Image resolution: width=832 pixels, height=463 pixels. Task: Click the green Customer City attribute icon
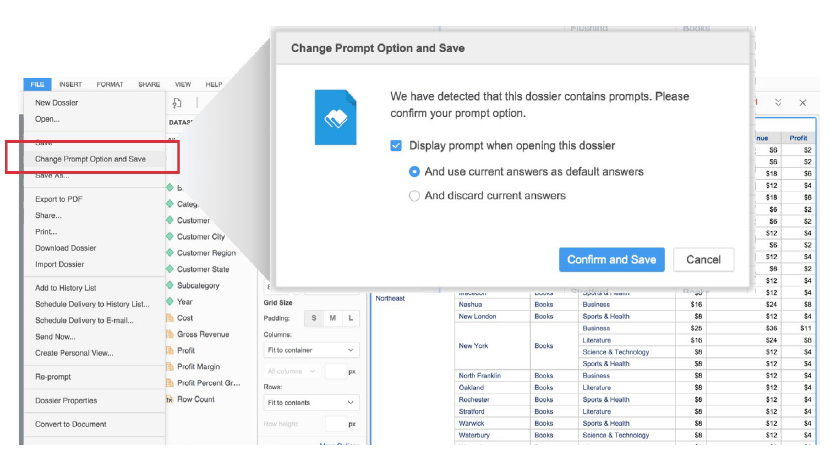170,237
